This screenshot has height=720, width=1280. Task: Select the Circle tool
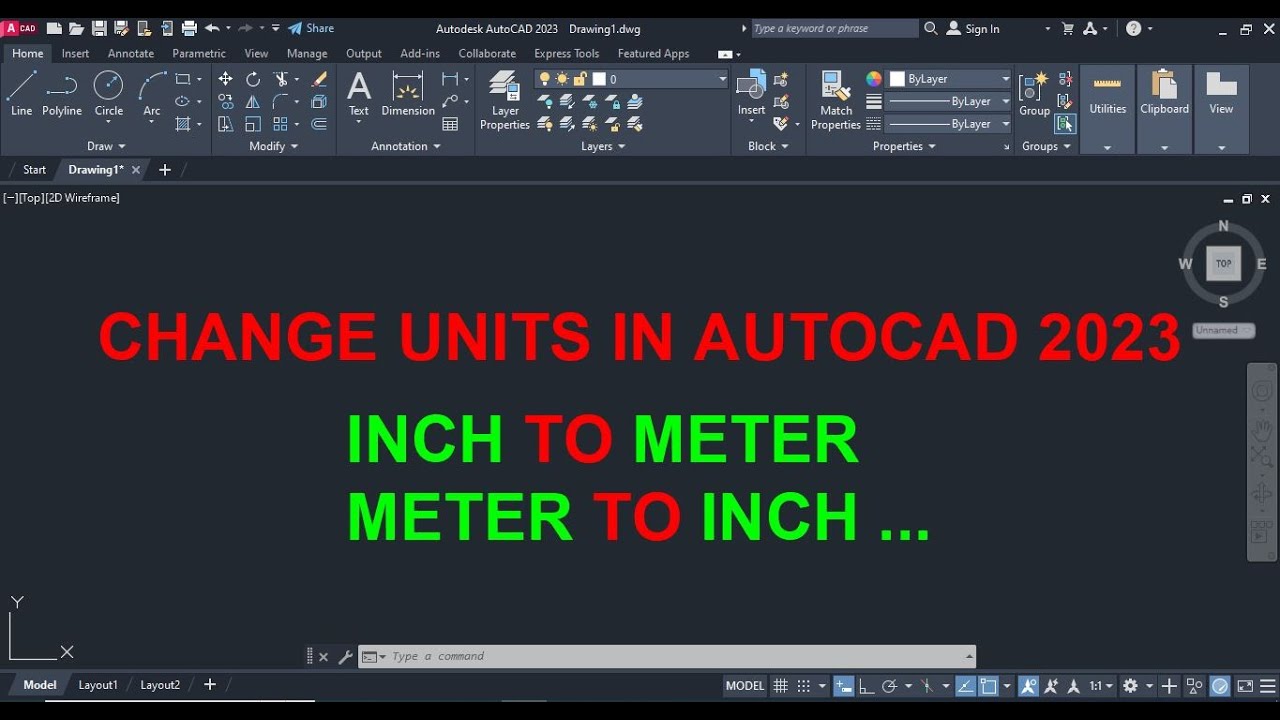(108, 93)
